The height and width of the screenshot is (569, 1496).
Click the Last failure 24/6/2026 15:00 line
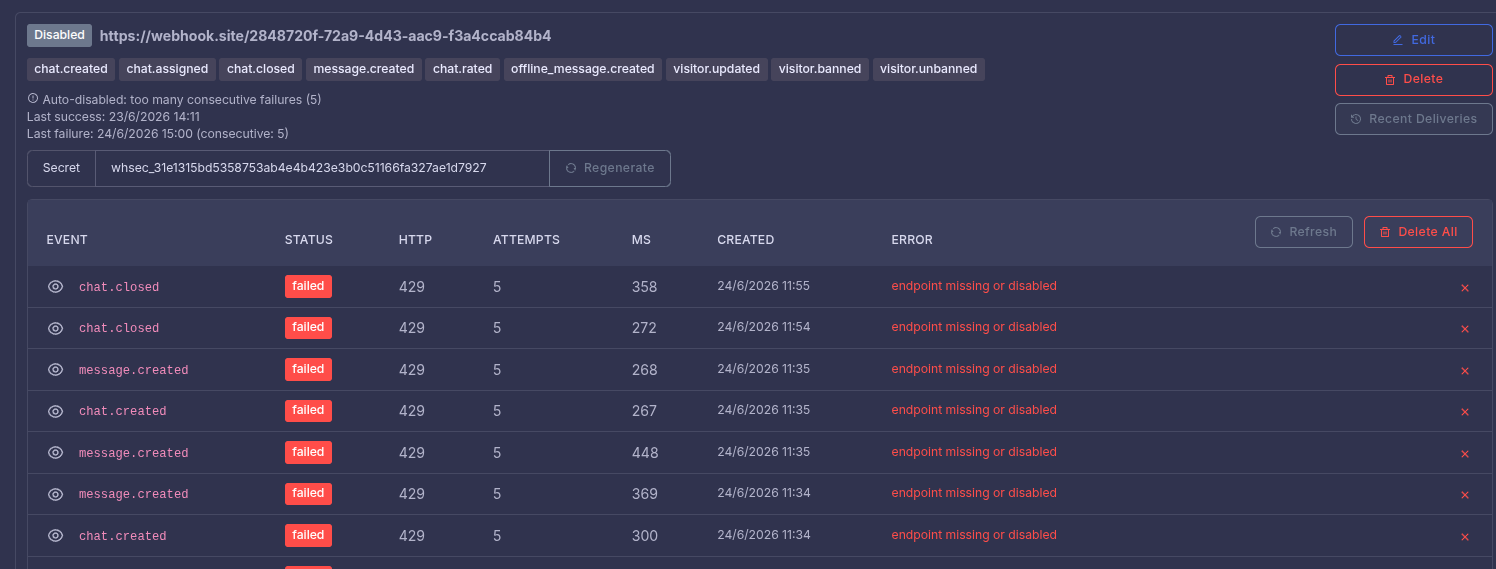[157, 134]
